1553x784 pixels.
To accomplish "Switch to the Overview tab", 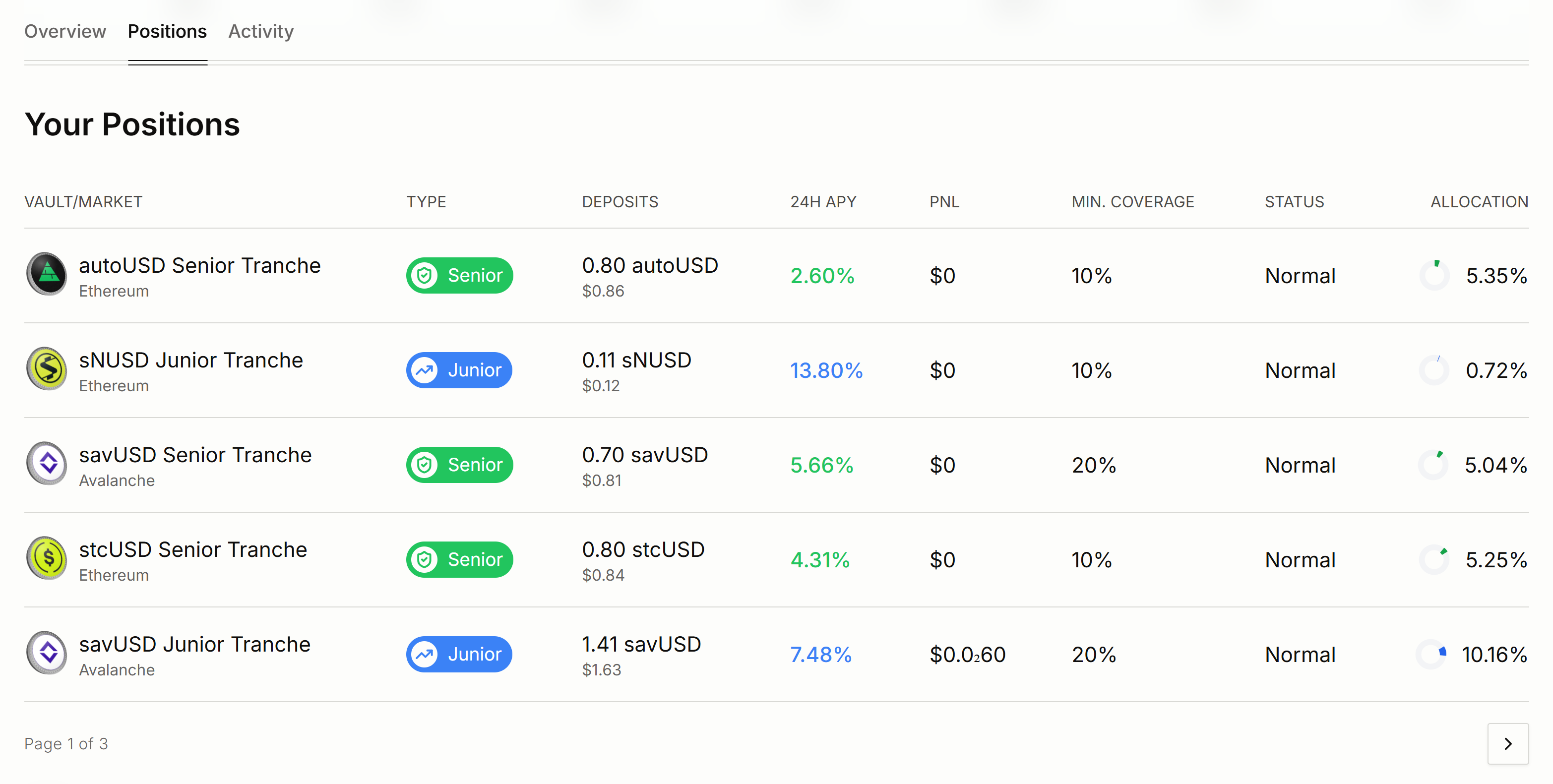I will coord(65,31).
